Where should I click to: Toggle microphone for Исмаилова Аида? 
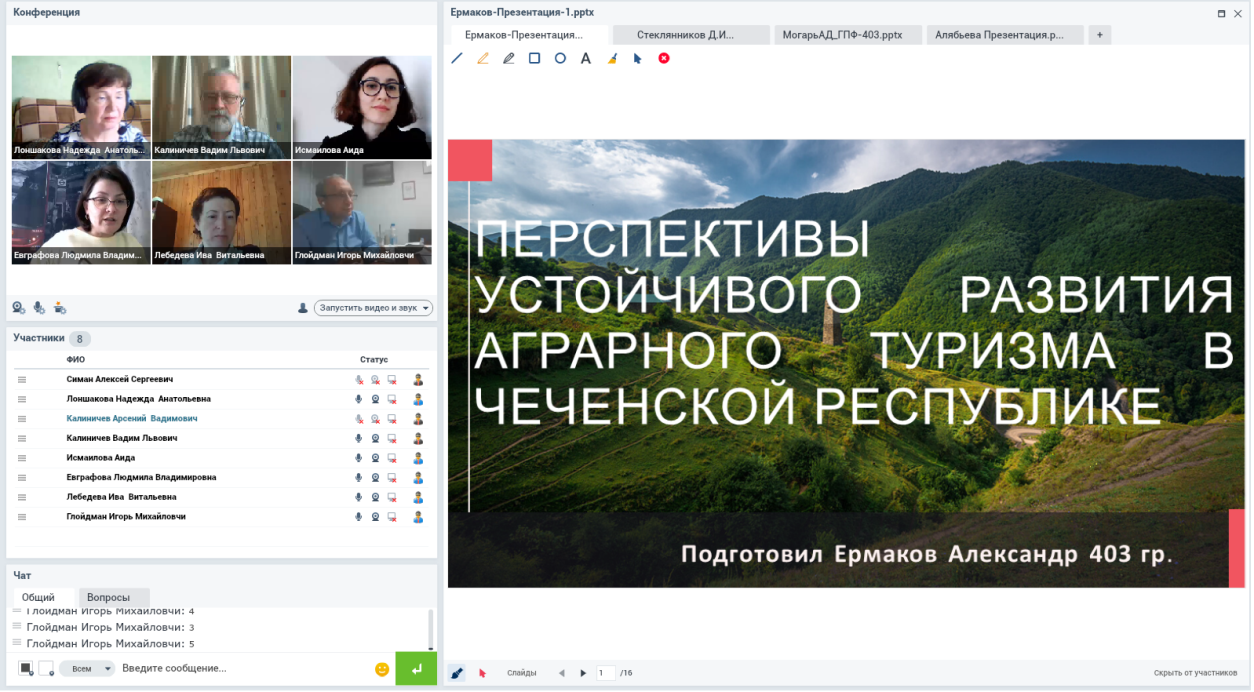pos(358,458)
